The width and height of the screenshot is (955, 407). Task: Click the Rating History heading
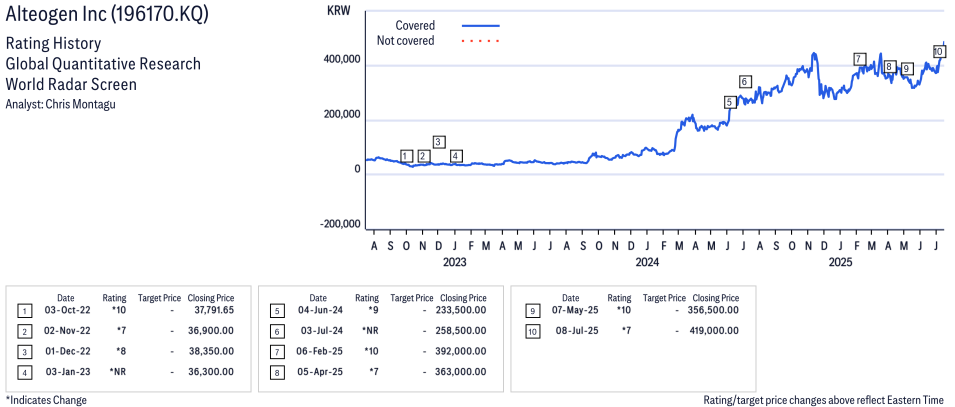[53, 44]
